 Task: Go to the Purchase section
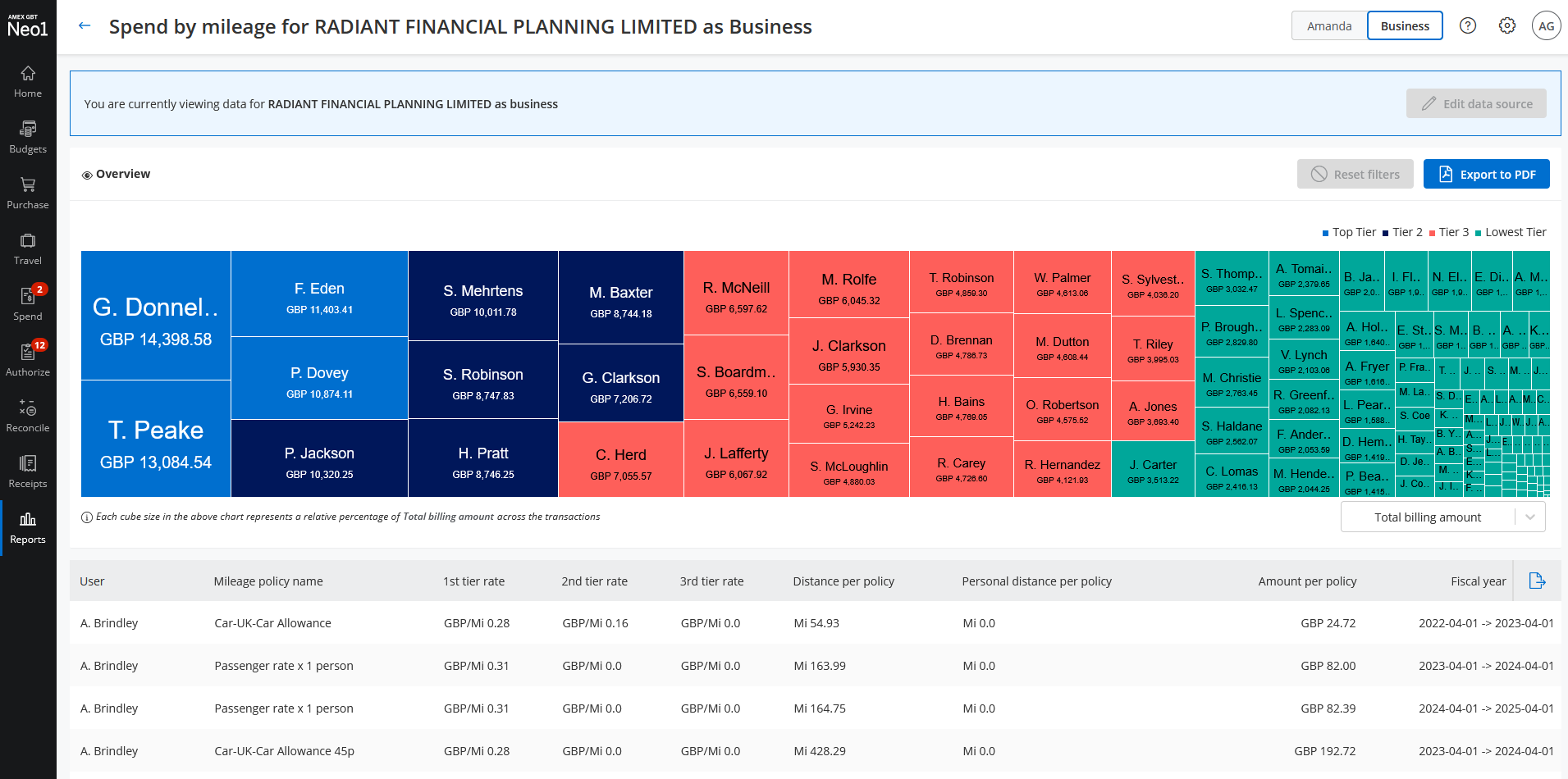pyautogui.click(x=28, y=194)
